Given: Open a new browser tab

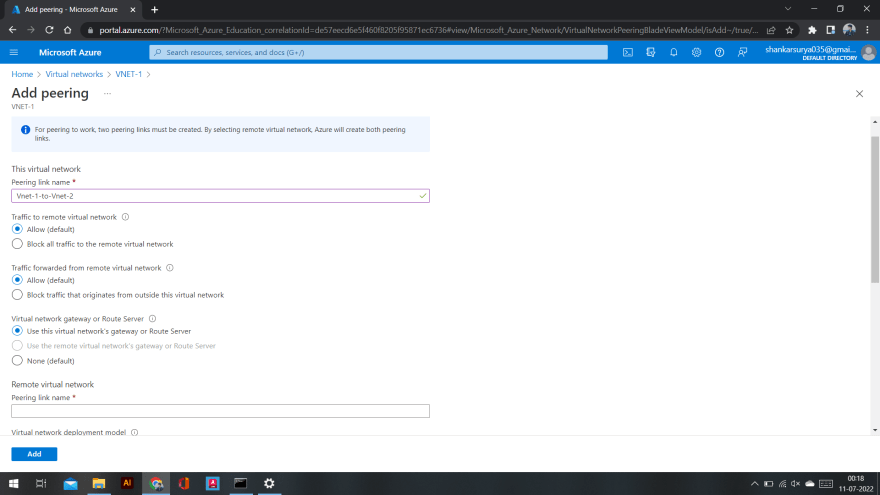Looking at the screenshot, I should point(154,10).
